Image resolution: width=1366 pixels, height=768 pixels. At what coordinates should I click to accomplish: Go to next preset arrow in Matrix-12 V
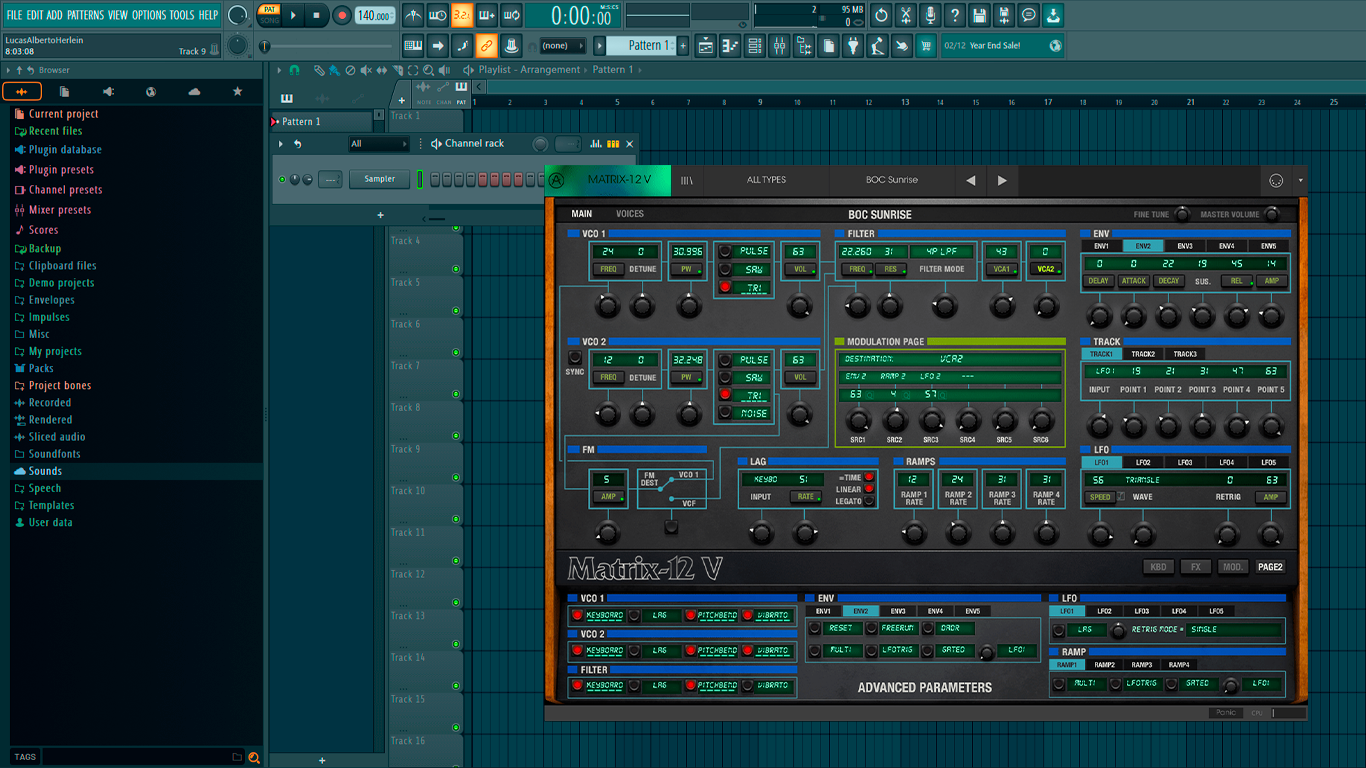1002,180
